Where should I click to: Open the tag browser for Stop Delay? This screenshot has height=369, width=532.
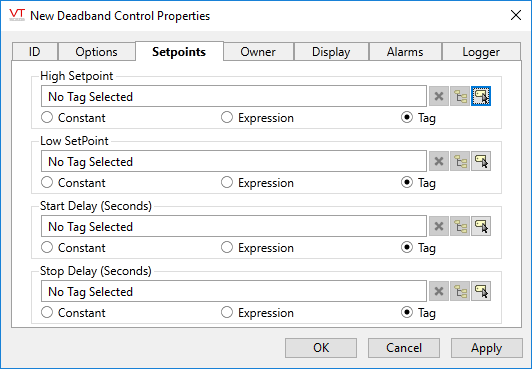(x=460, y=291)
